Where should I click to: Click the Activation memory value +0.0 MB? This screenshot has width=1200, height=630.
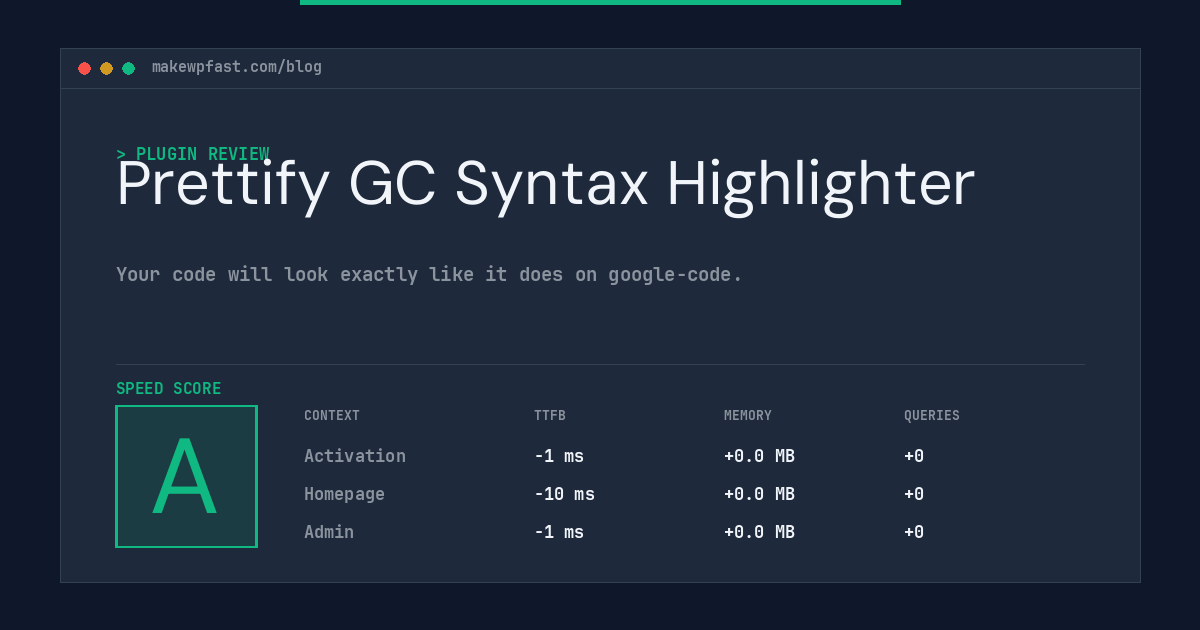coord(759,456)
